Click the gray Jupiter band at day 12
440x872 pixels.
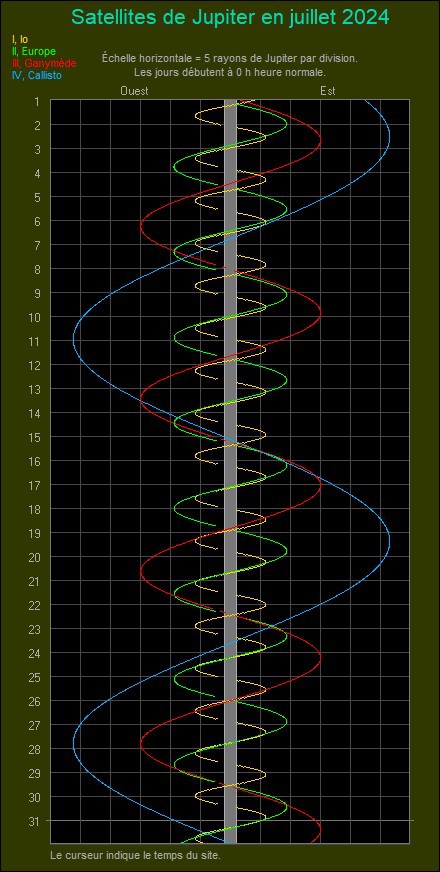coord(230,365)
